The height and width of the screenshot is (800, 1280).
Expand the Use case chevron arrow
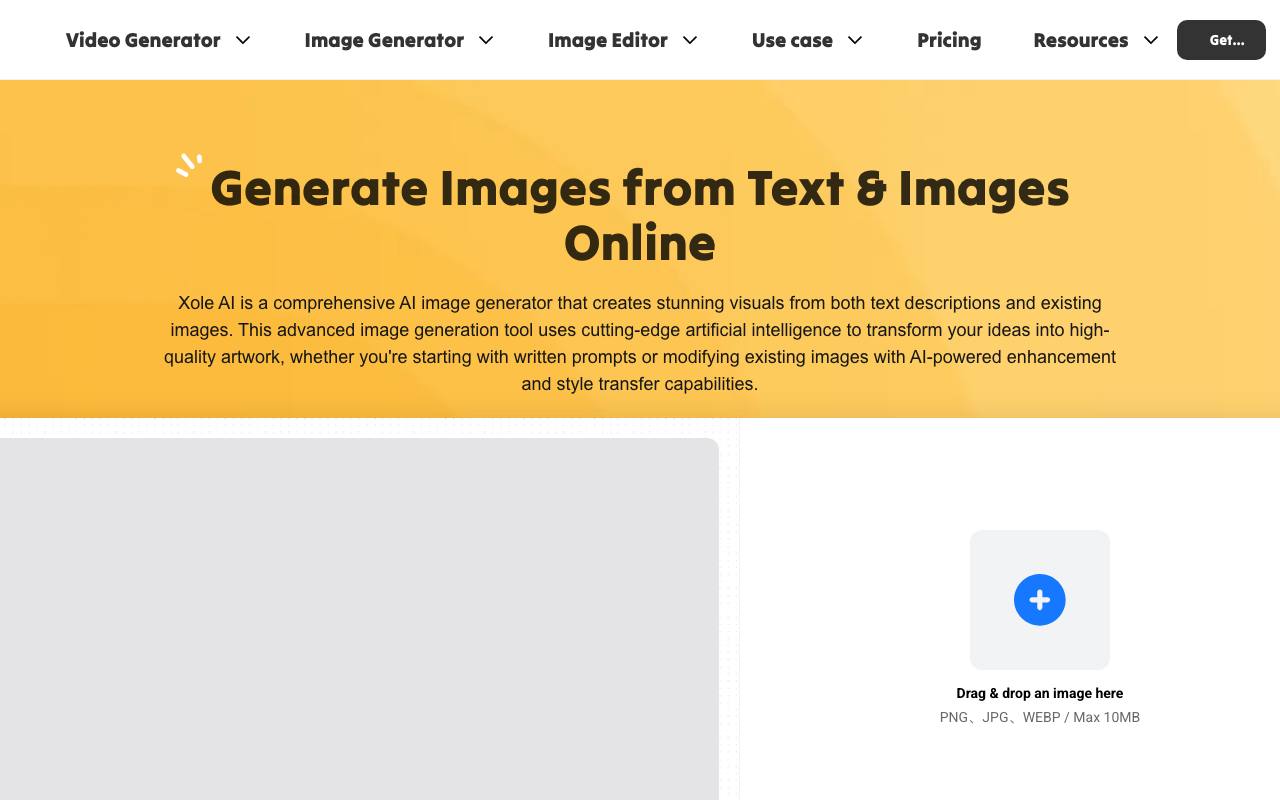tap(855, 40)
